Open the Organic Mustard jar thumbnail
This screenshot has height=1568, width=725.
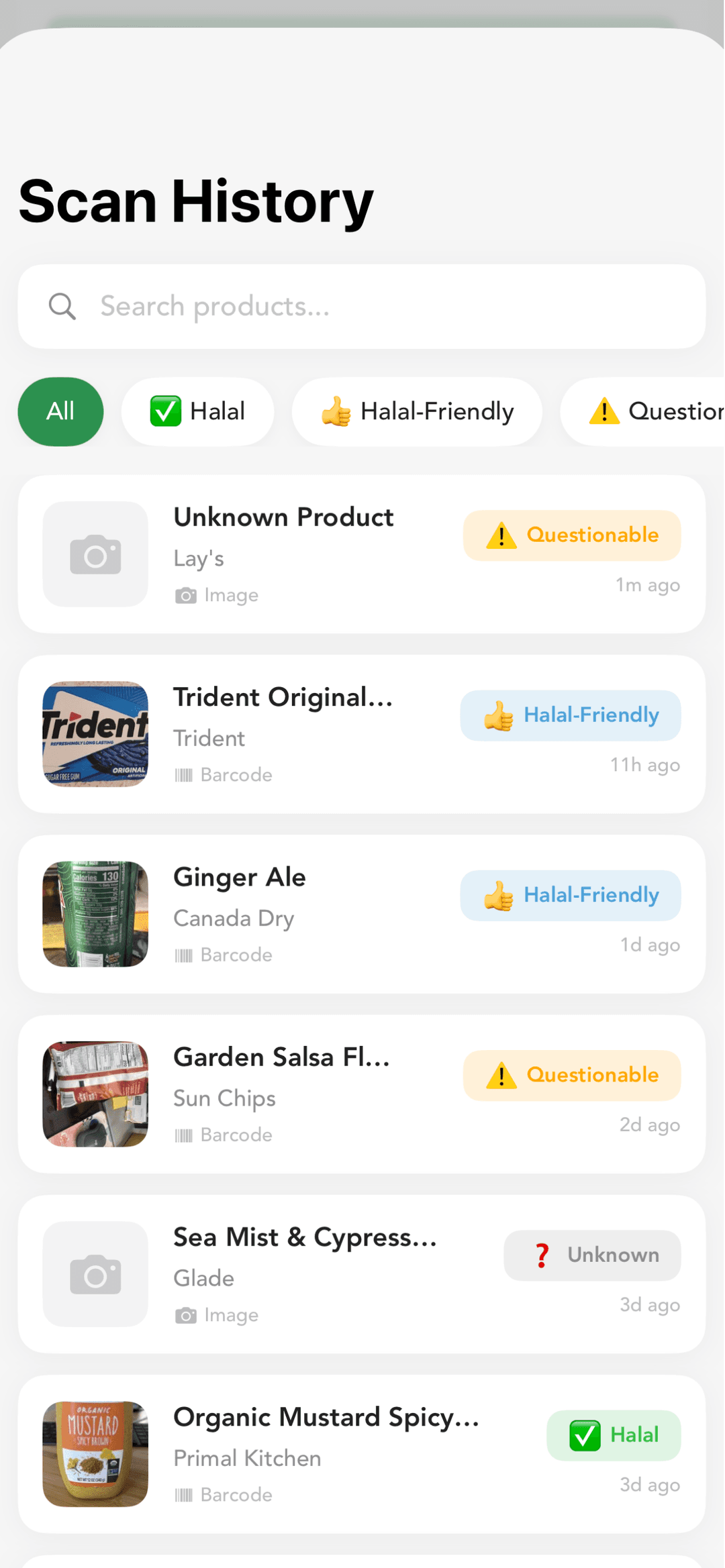pyautogui.click(x=95, y=1454)
